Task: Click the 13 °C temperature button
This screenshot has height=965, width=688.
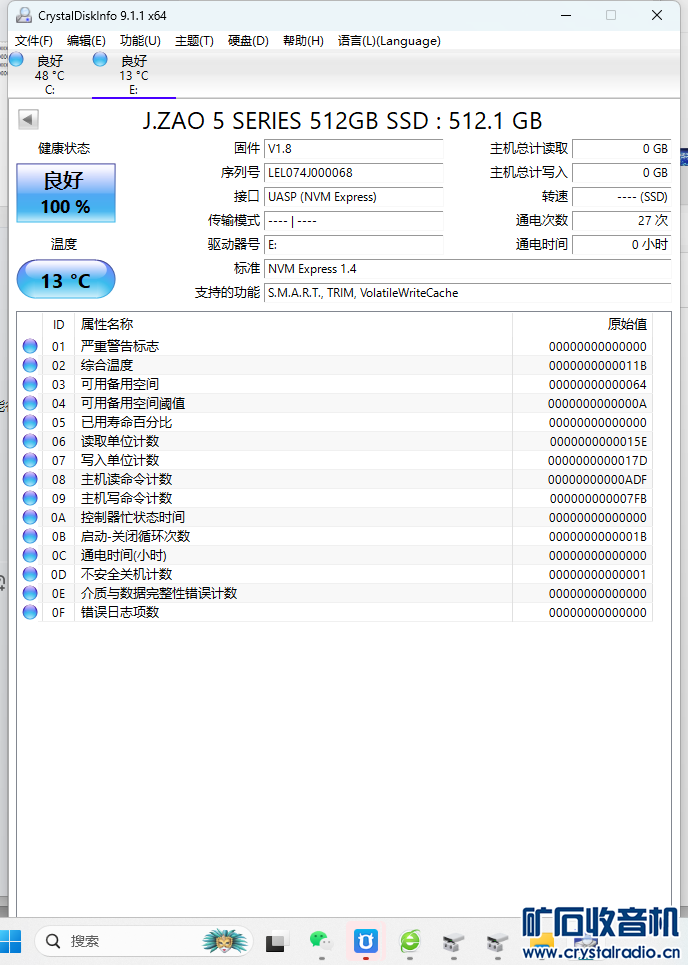Action: pyautogui.click(x=66, y=279)
